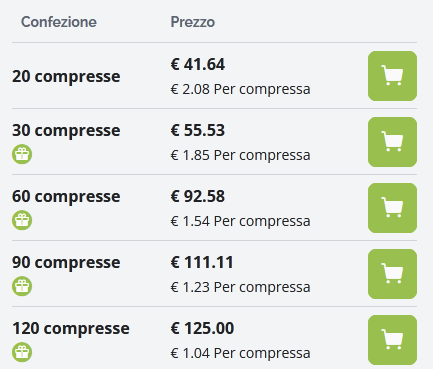The width and height of the screenshot is (433, 369).
Task: Click the € 111.11 price
Action: [202, 262]
